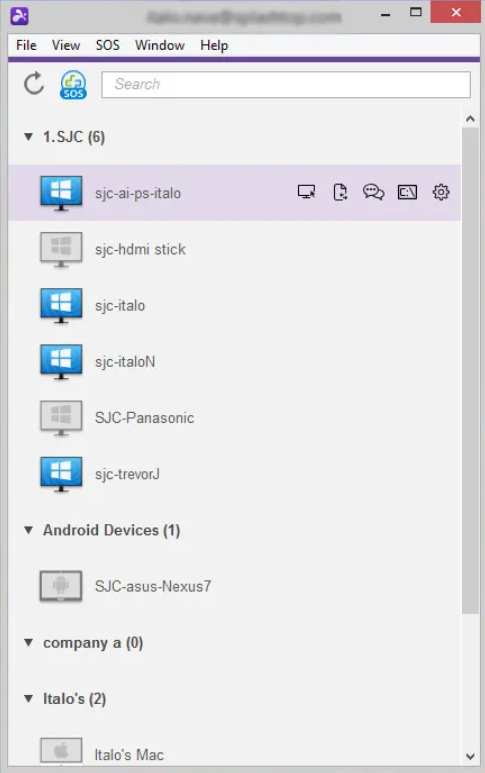
Task: Open chat icon for sjc-ai-ps-italo
Action: pyautogui.click(x=374, y=192)
